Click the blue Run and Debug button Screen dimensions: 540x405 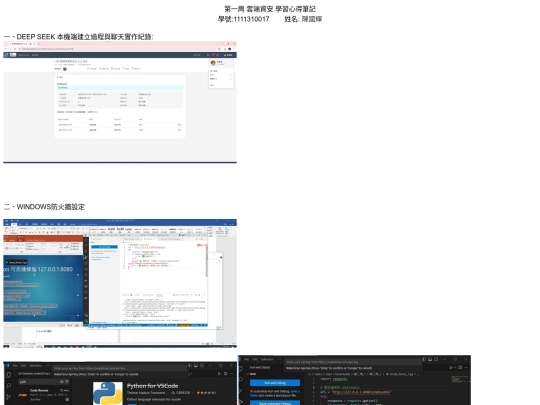(275, 383)
